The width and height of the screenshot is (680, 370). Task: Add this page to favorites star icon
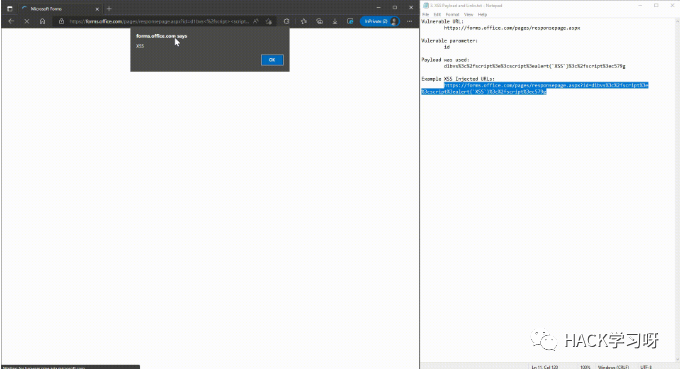click(269, 21)
